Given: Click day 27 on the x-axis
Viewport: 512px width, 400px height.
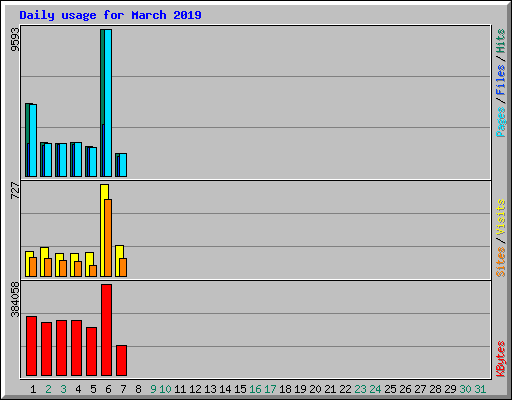Looking at the screenshot, I should (420, 389).
